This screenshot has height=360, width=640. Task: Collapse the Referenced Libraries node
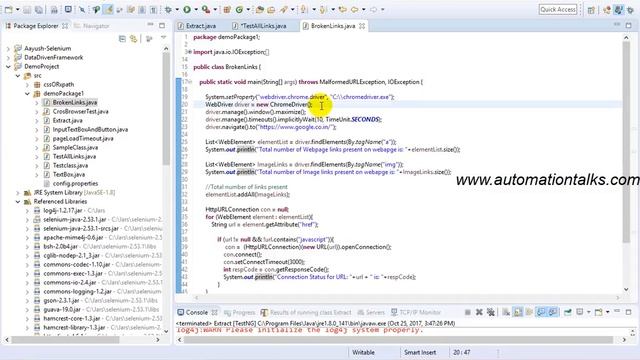click(18, 202)
